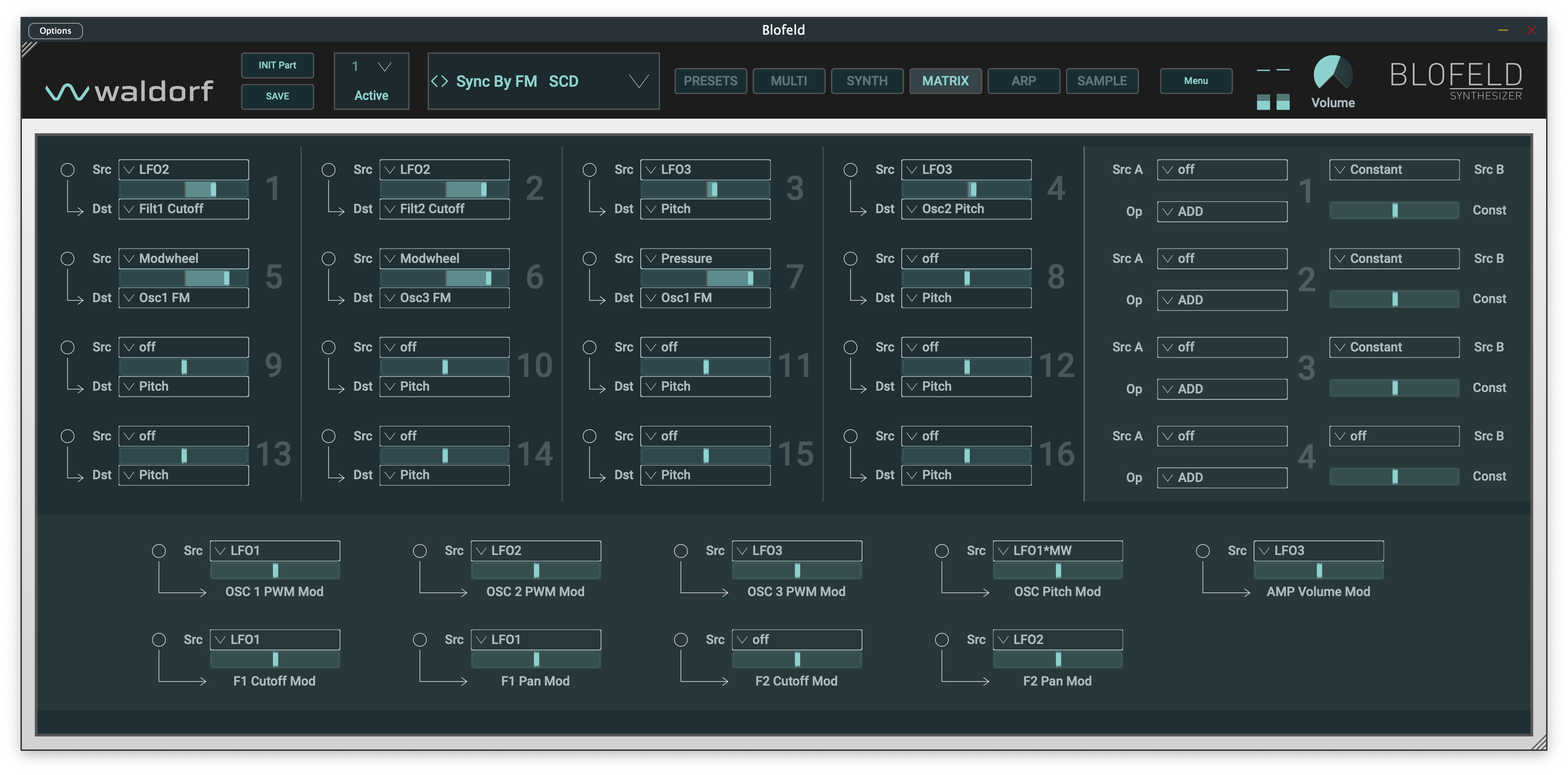This screenshot has width=1568, height=775.
Task: Toggle the enable circle on slot 7 Pressure routing
Action: coord(589,258)
